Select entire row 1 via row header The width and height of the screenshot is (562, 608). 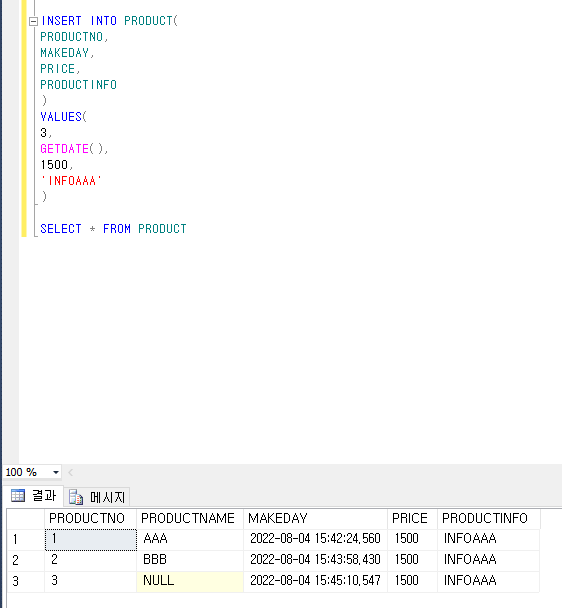26,539
